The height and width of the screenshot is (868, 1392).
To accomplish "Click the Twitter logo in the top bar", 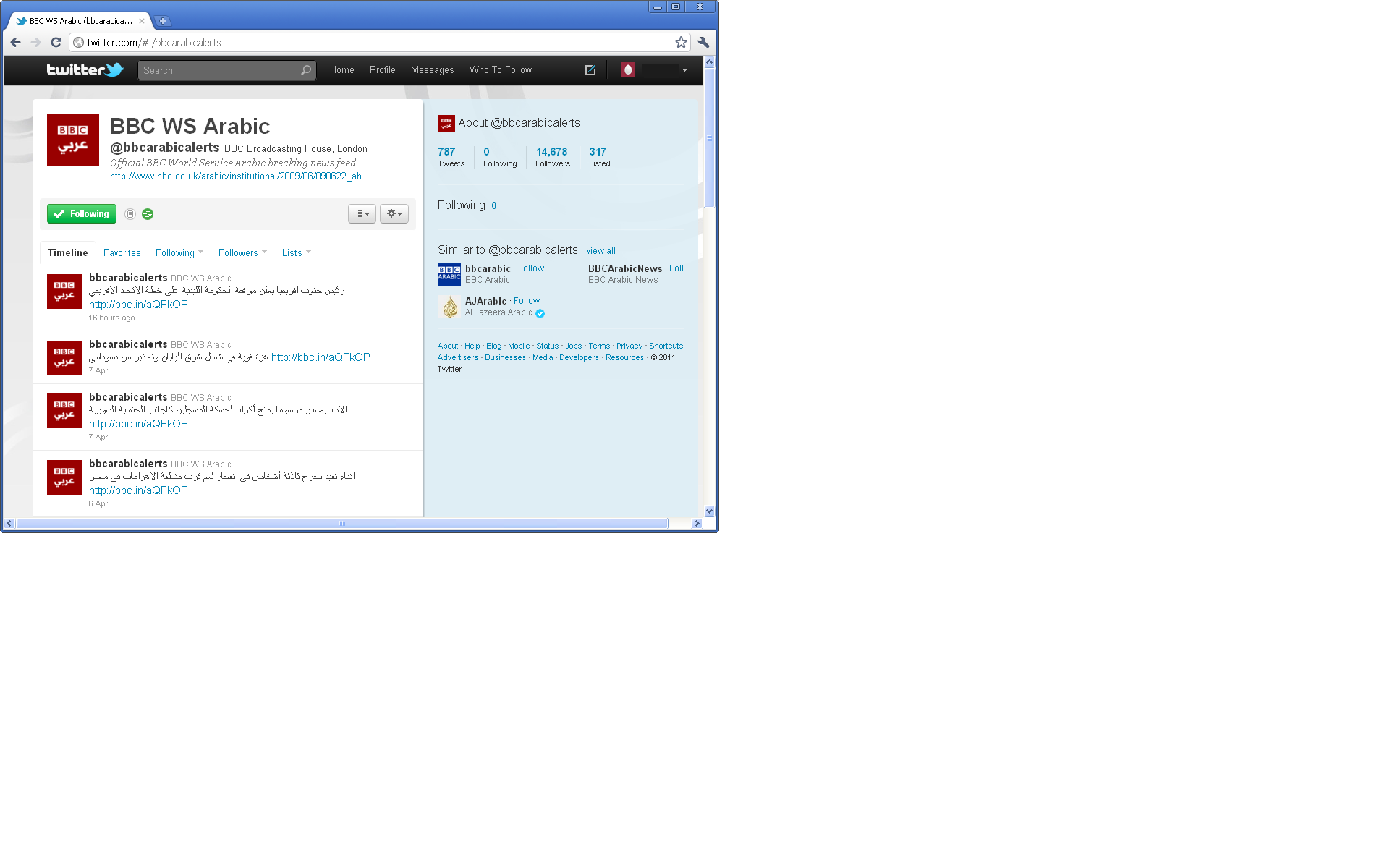I will pos(85,69).
